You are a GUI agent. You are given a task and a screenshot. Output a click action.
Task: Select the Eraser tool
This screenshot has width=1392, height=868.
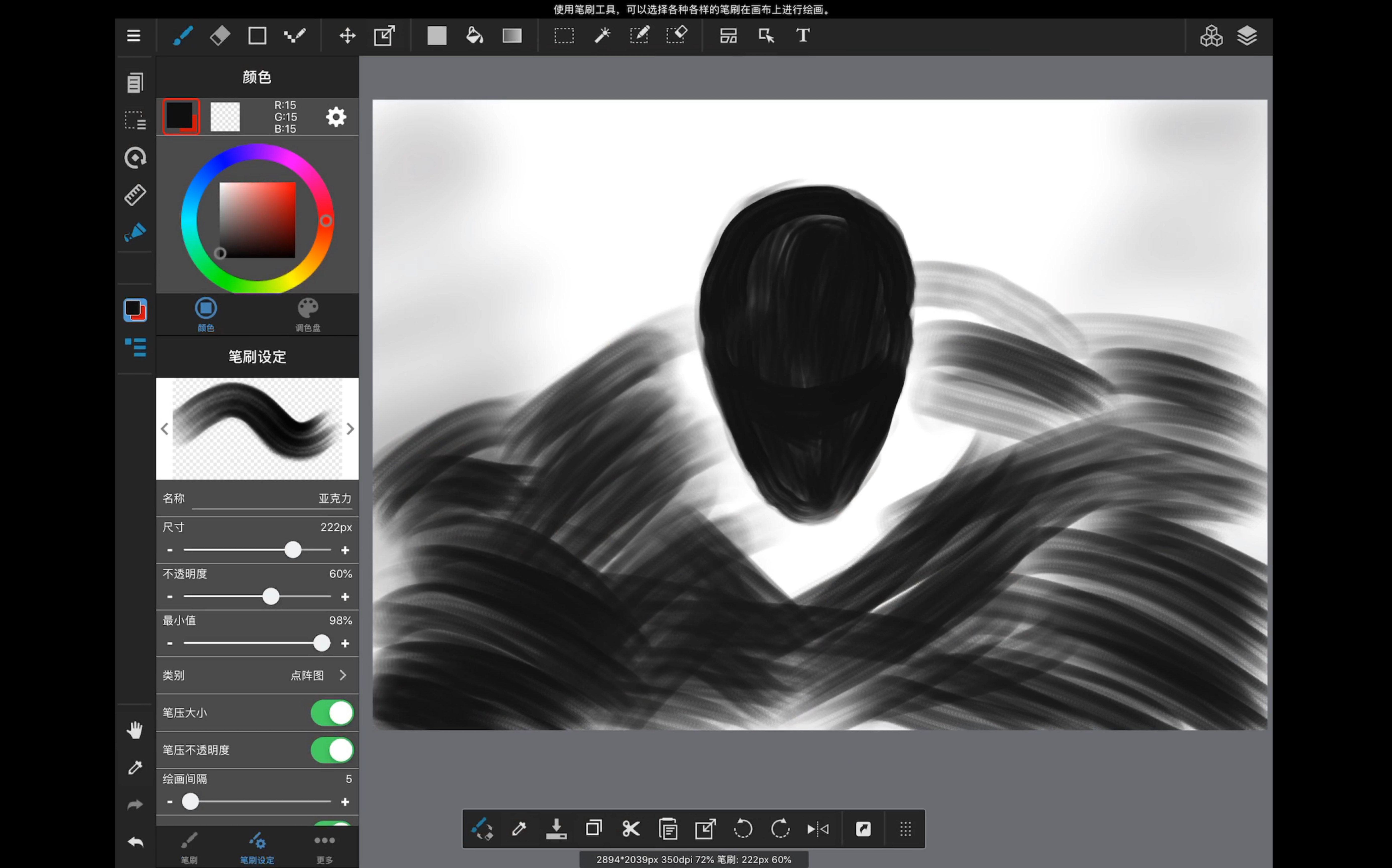(x=220, y=36)
